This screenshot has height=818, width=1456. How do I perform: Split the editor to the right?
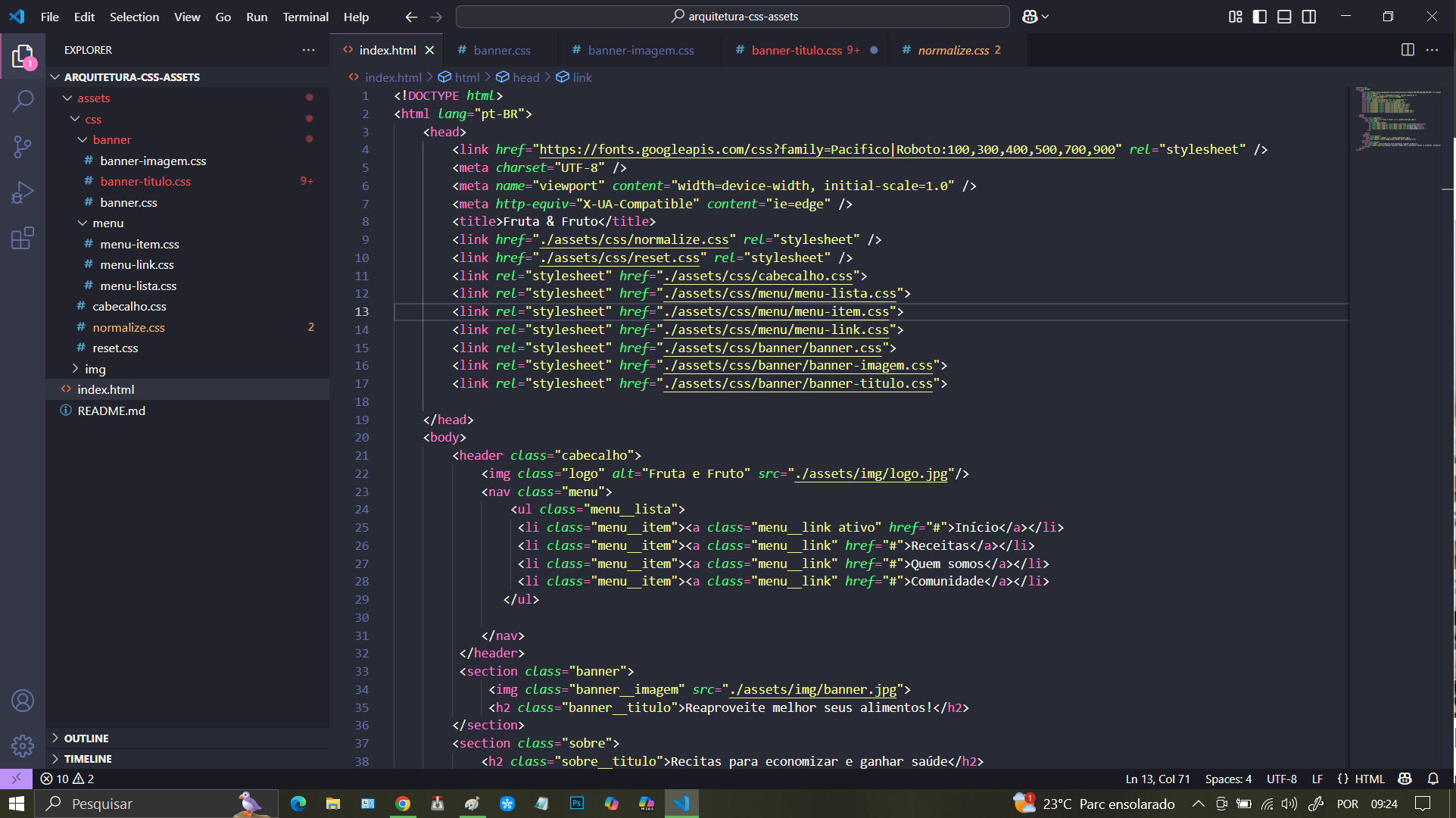[1408, 50]
